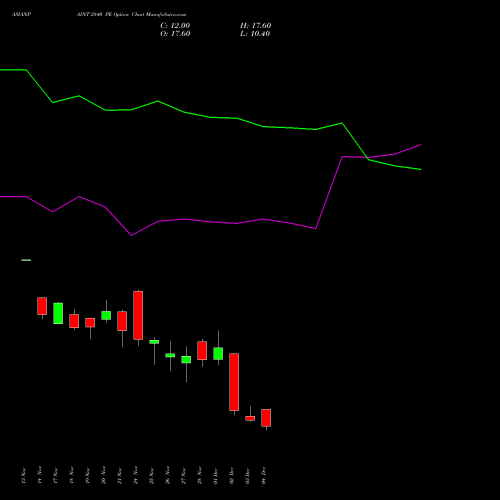The image size is (500, 500).
Task: Select the long red candle for 02 Dec
Action: pos(234,382)
